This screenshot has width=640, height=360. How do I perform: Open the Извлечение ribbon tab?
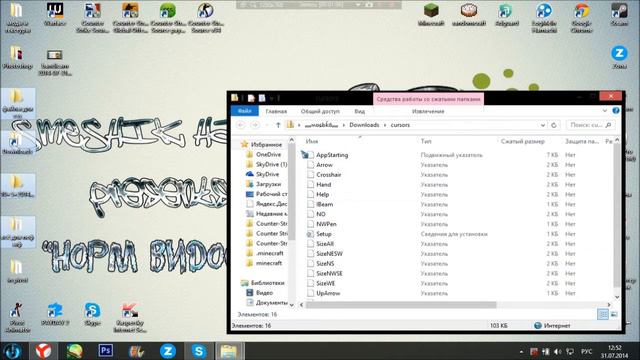(x=428, y=111)
